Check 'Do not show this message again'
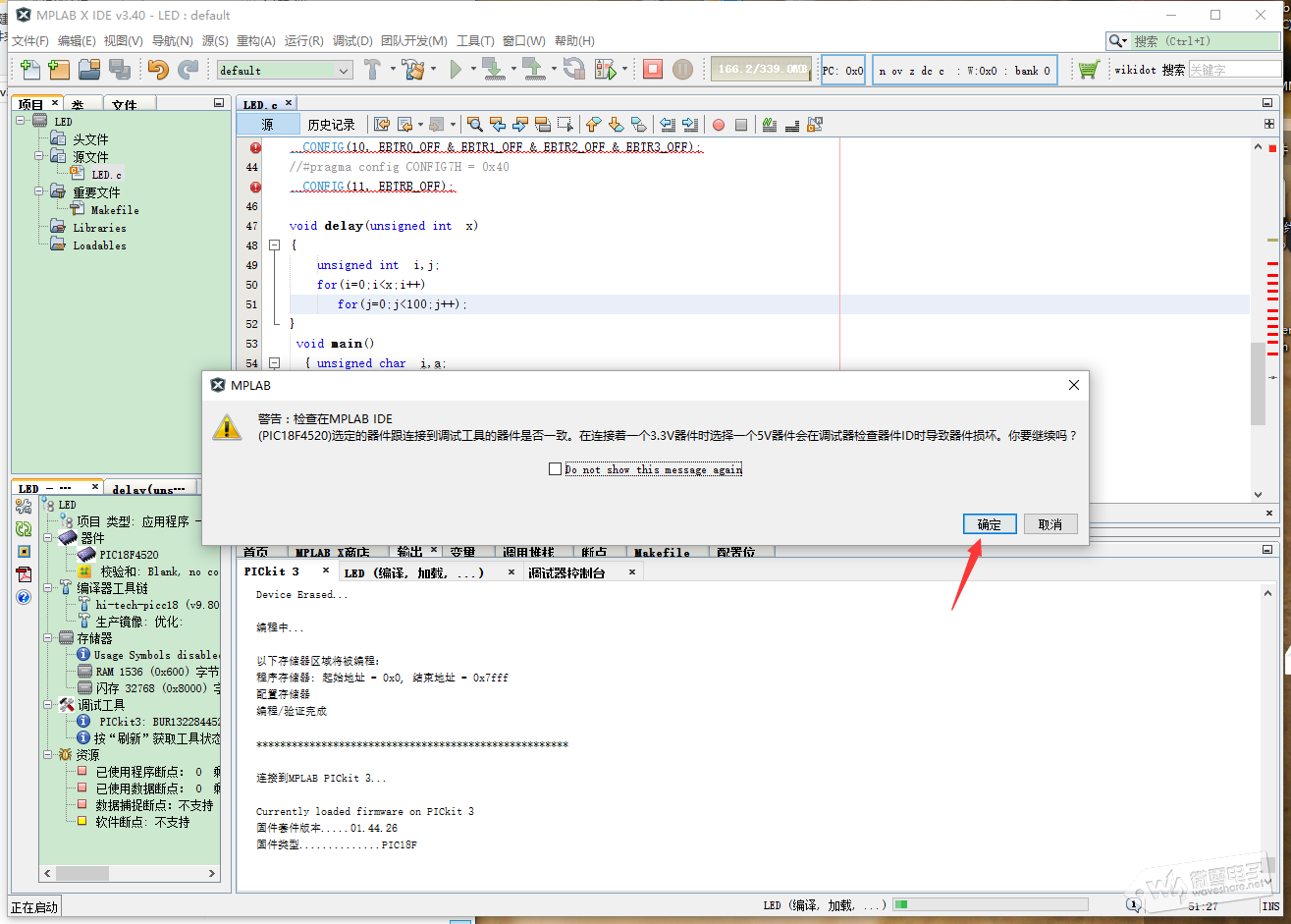This screenshot has height=924, width=1291. 556,469
